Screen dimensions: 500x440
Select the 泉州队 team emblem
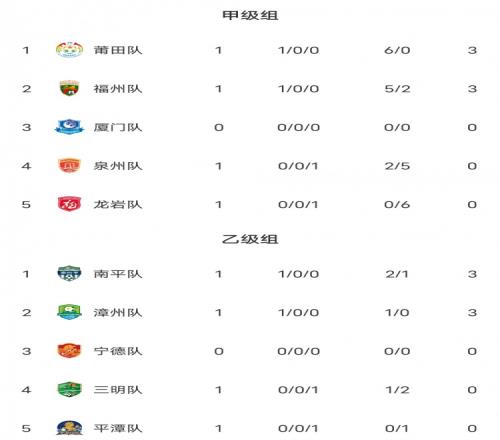[x=69, y=165]
